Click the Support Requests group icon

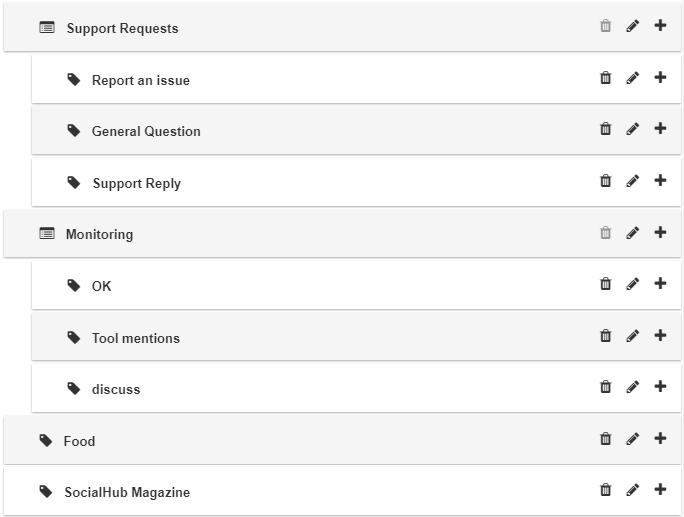[47, 28]
